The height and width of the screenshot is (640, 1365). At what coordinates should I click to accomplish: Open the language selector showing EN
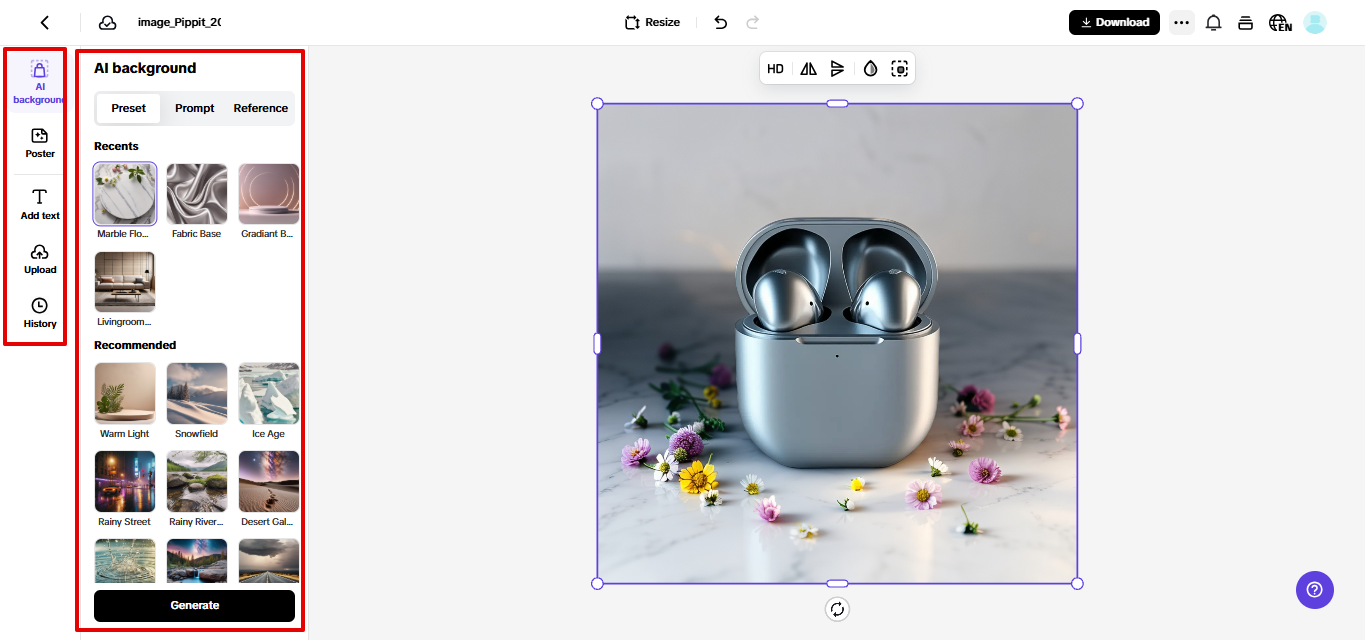pos(1280,22)
